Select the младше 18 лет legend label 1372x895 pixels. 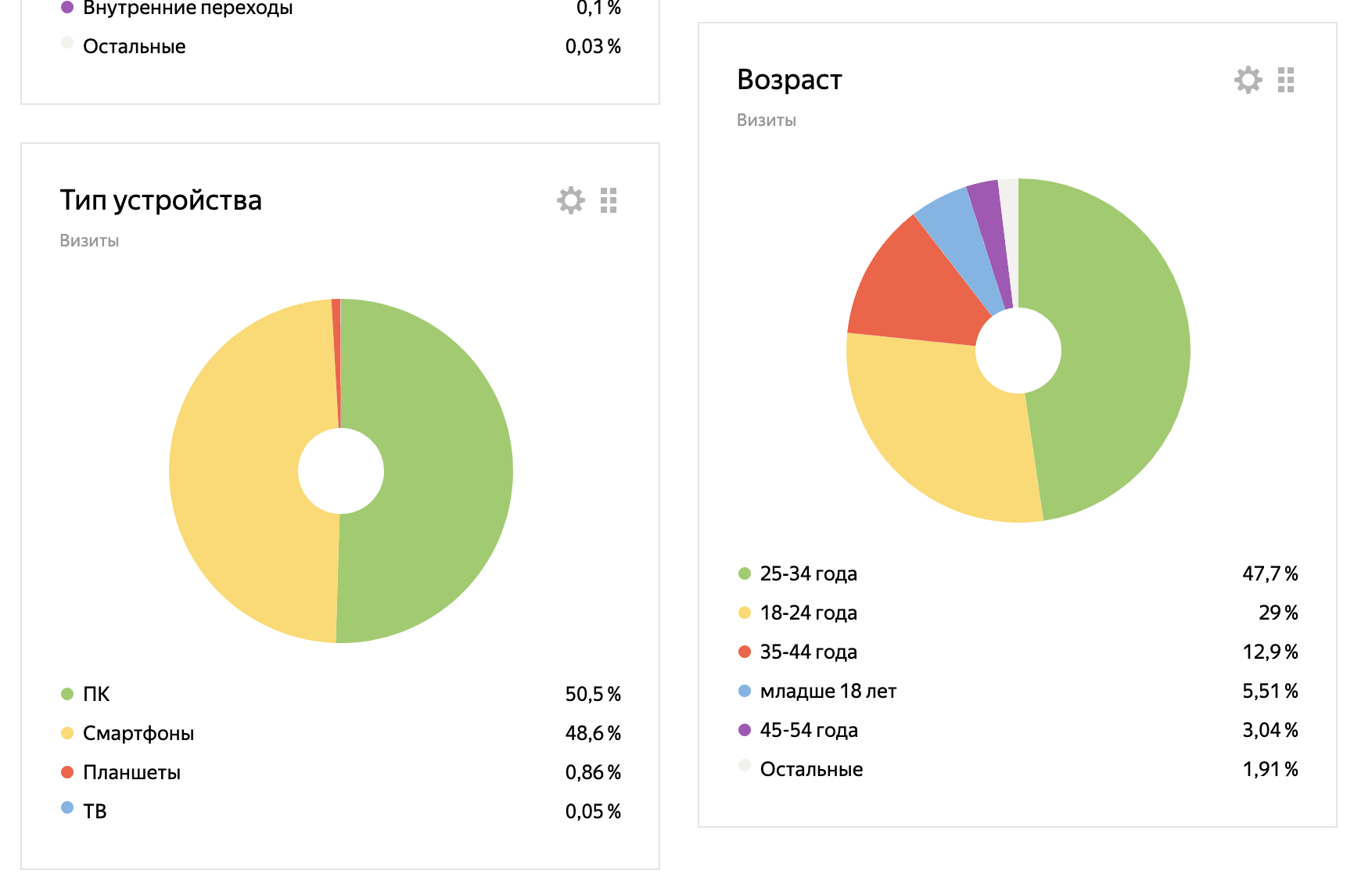[828, 691]
